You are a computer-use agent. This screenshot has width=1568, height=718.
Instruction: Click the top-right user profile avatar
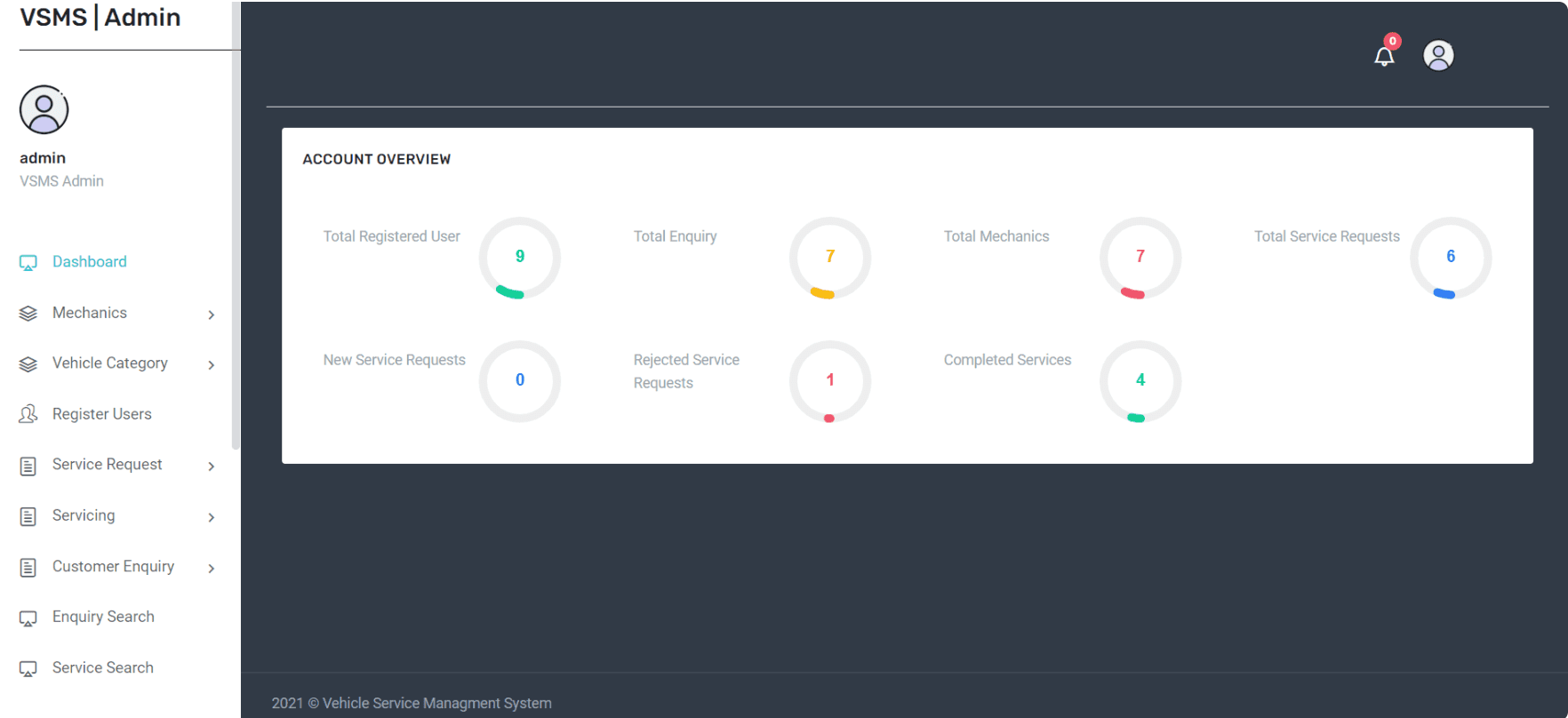[x=1438, y=56]
